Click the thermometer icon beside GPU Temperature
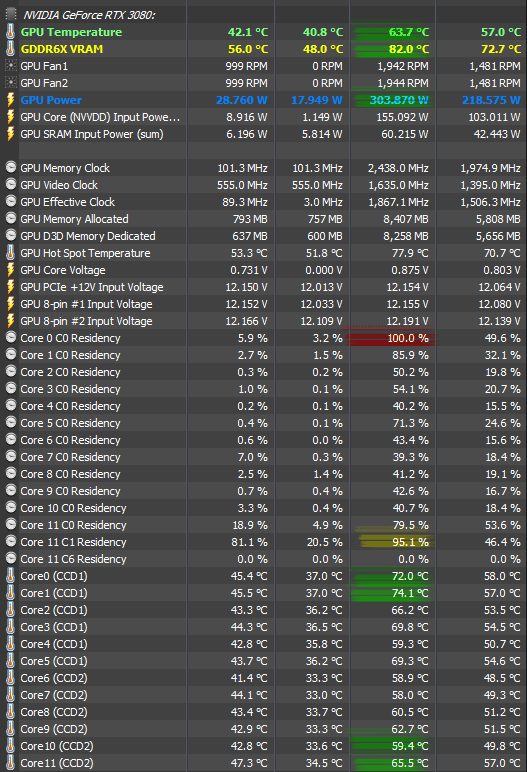Screen dimensions: 527x772 pos(10,32)
